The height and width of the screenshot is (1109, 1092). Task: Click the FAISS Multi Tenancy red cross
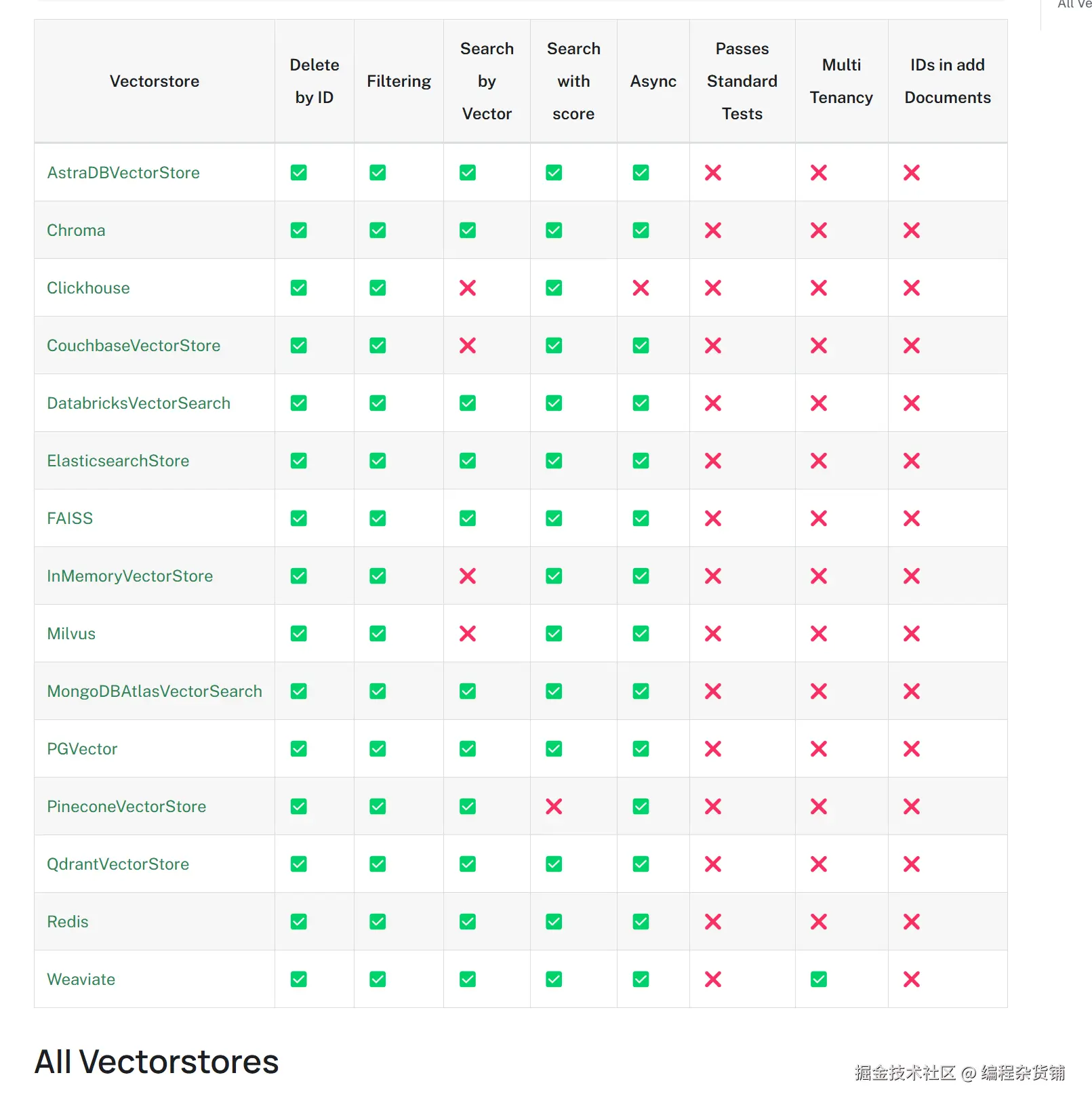(x=818, y=519)
